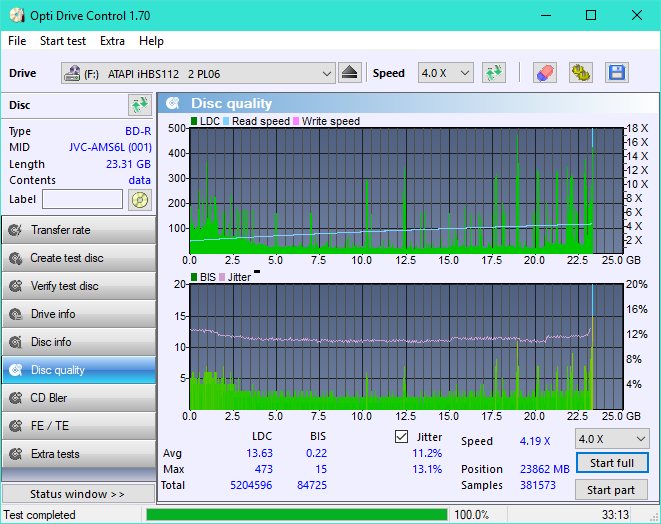This screenshot has width=661, height=524.
Task: Click the Test completed status text
Action: [40, 515]
